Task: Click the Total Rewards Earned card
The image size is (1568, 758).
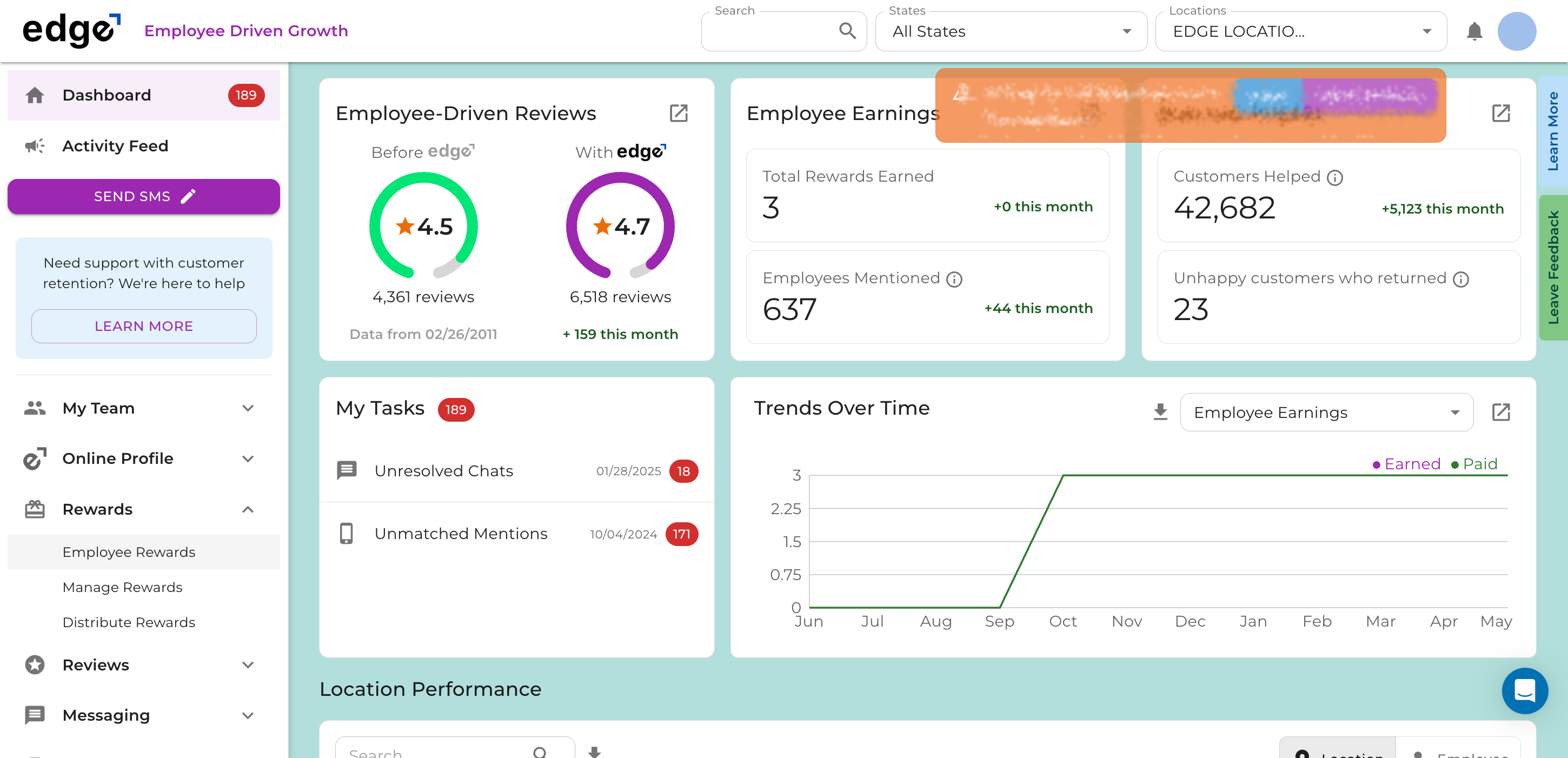Action: pos(927,195)
